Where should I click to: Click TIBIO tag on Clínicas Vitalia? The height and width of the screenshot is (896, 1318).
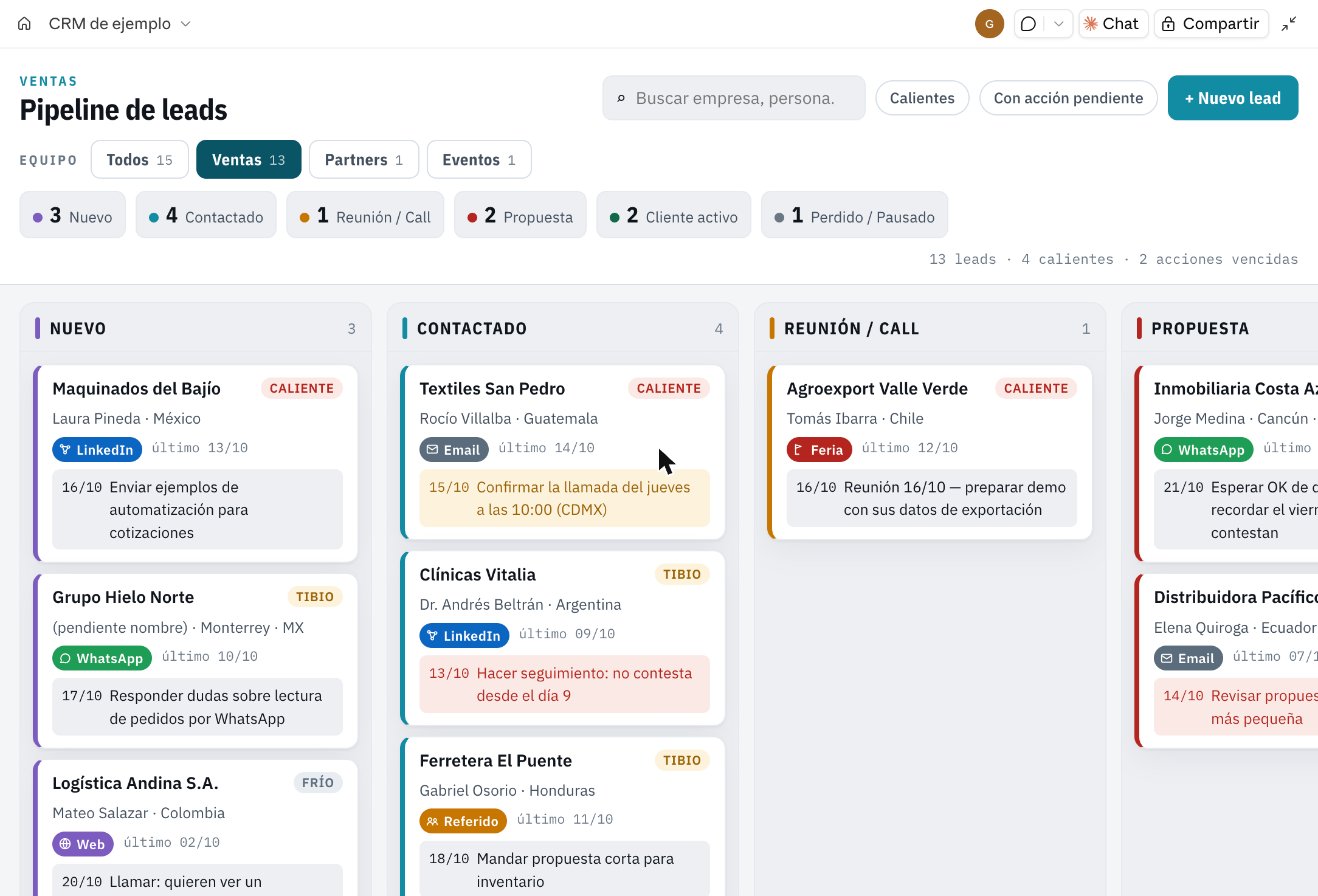coord(682,574)
